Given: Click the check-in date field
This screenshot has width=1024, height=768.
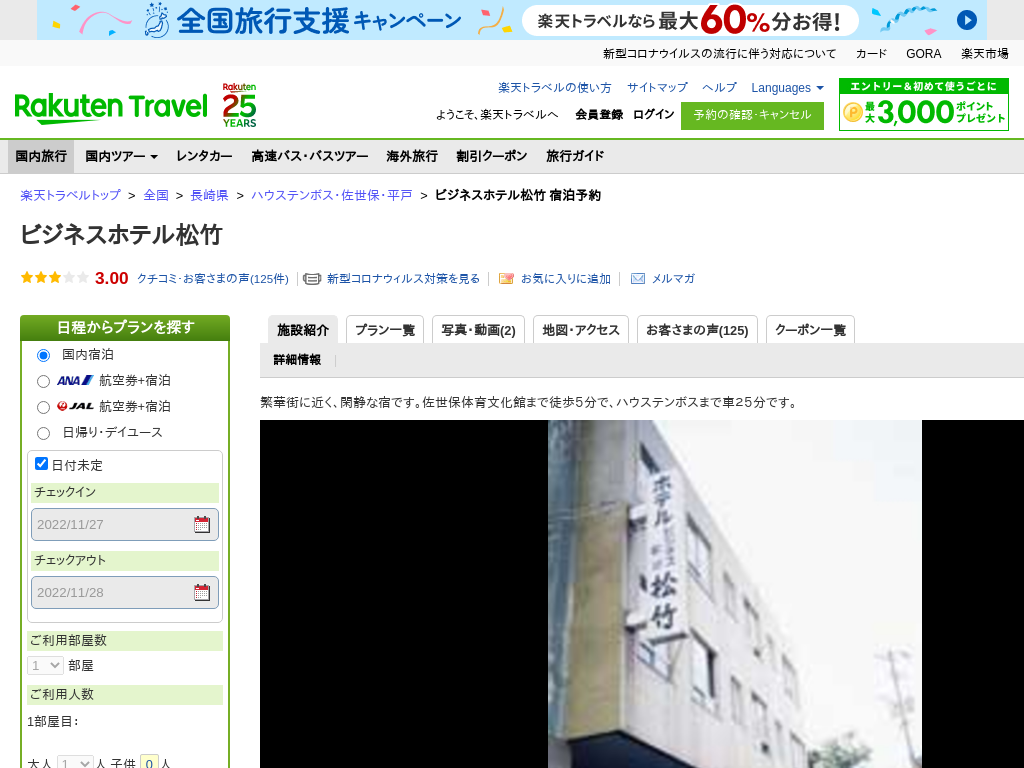Looking at the screenshot, I should [125, 524].
